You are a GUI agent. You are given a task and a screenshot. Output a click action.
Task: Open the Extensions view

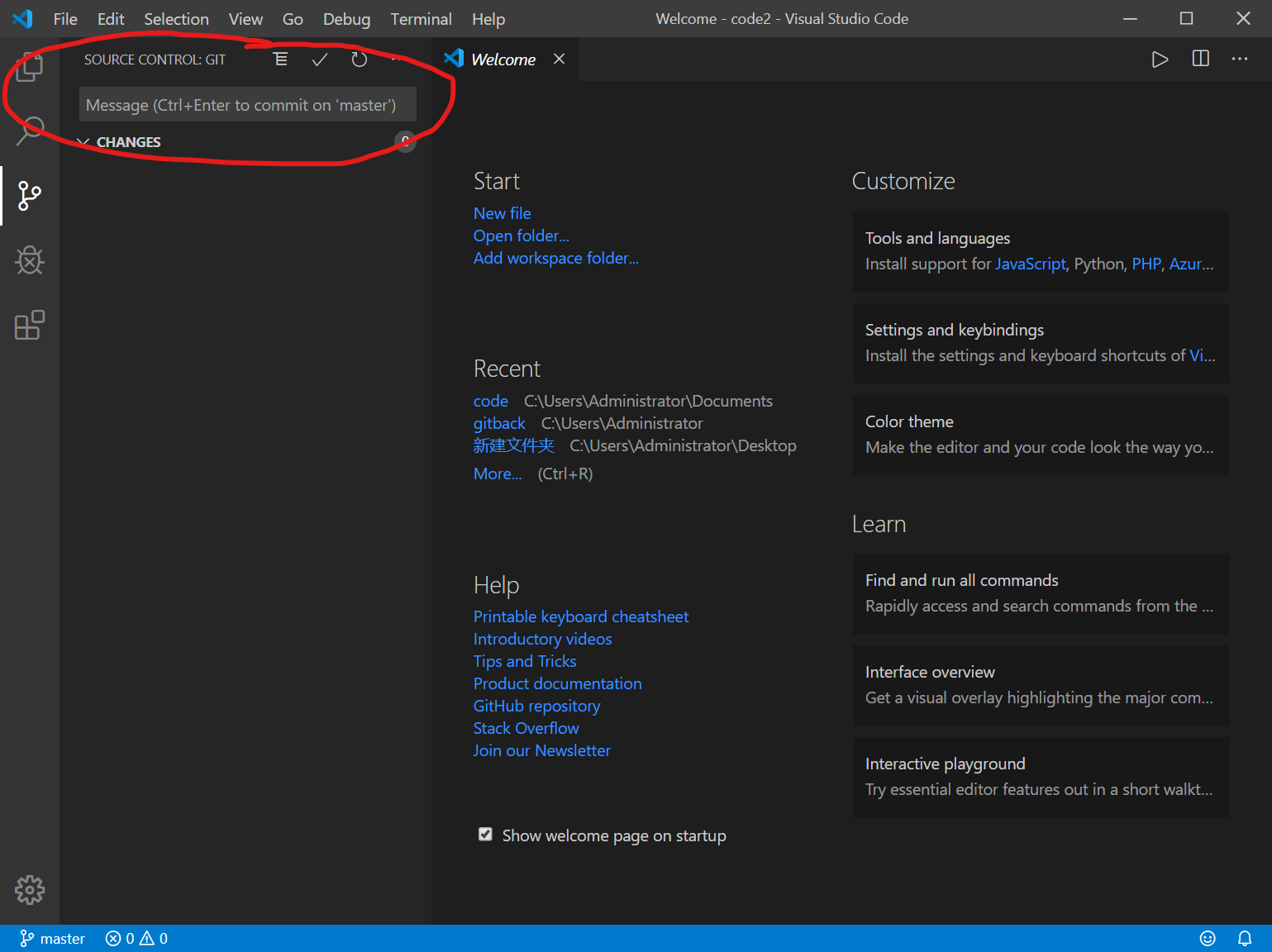30,325
